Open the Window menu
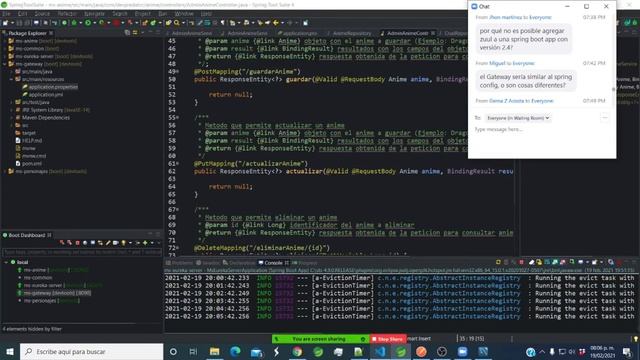 [x=184, y=13]
